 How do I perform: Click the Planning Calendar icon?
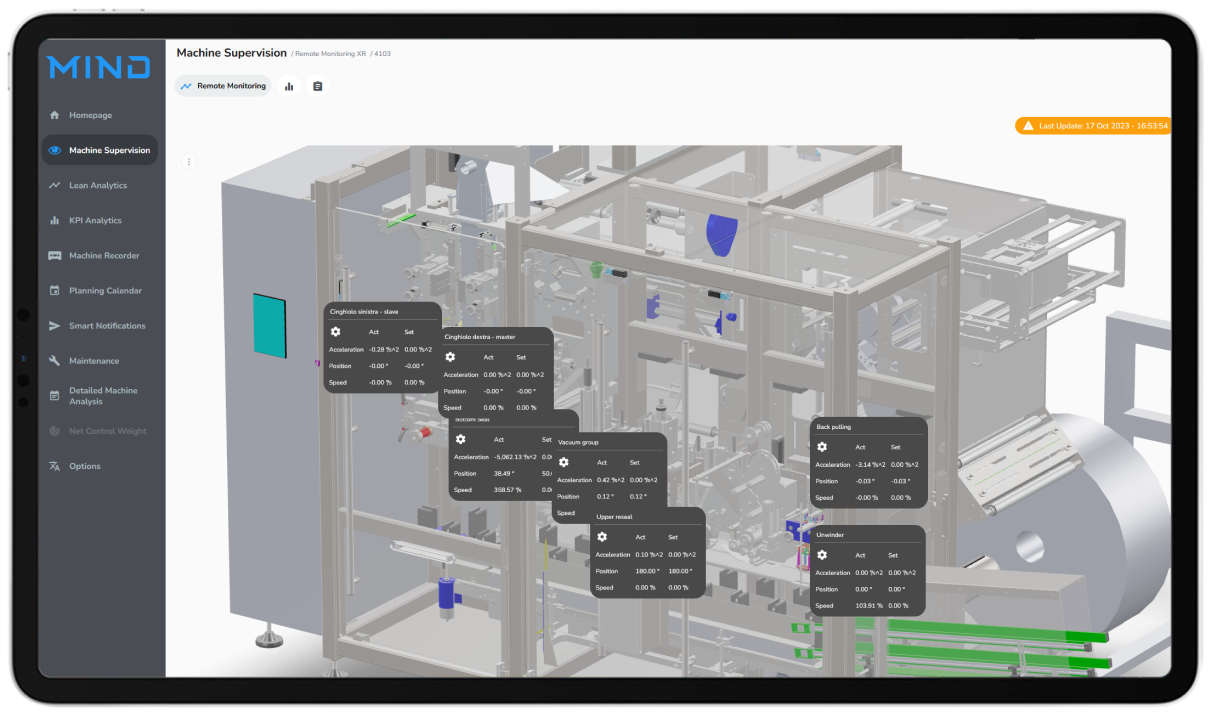pos(55,290)
